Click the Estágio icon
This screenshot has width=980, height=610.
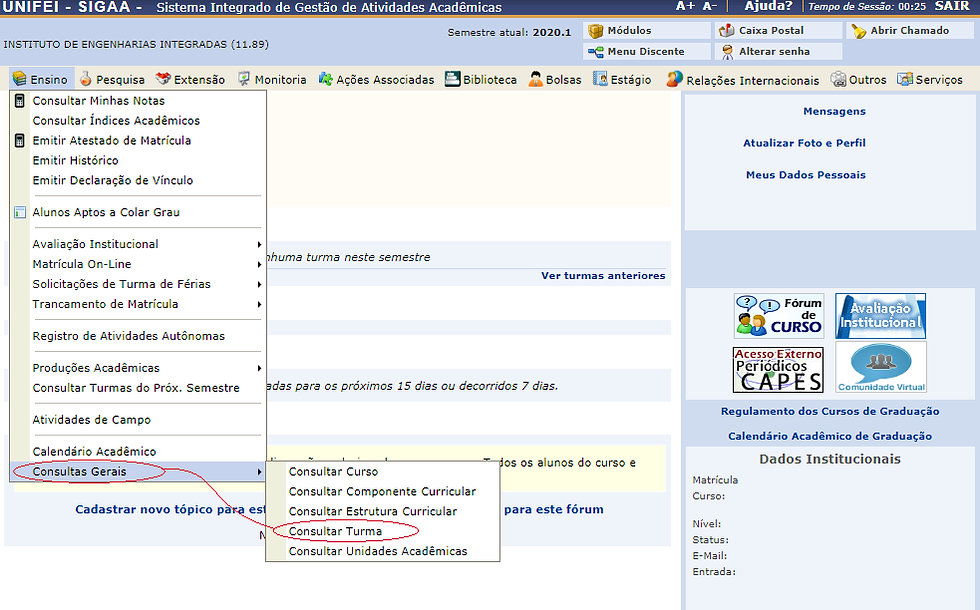tap(600, 79)
